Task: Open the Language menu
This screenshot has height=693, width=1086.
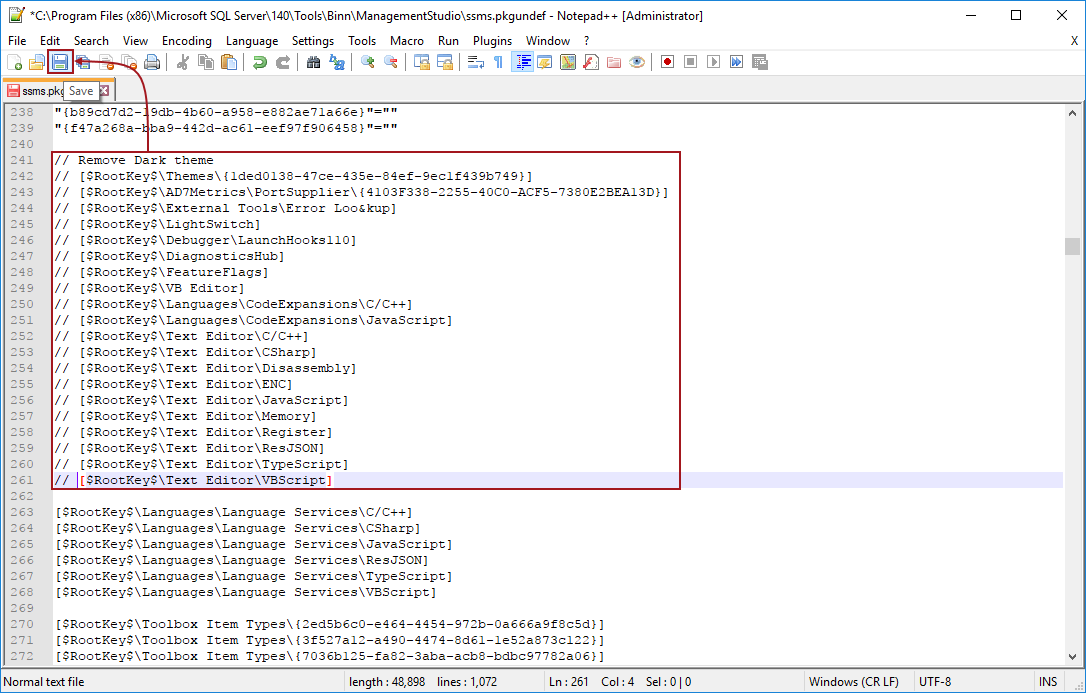Action: (251, 41)
